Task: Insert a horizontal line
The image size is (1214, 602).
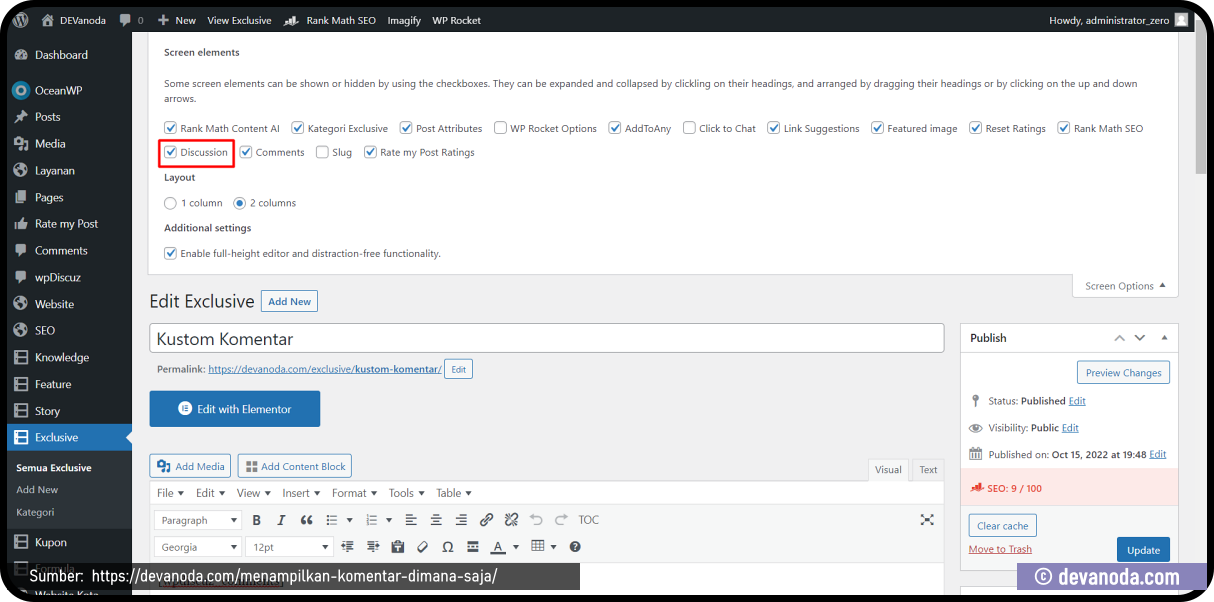Action: click(x=472, y=547)
